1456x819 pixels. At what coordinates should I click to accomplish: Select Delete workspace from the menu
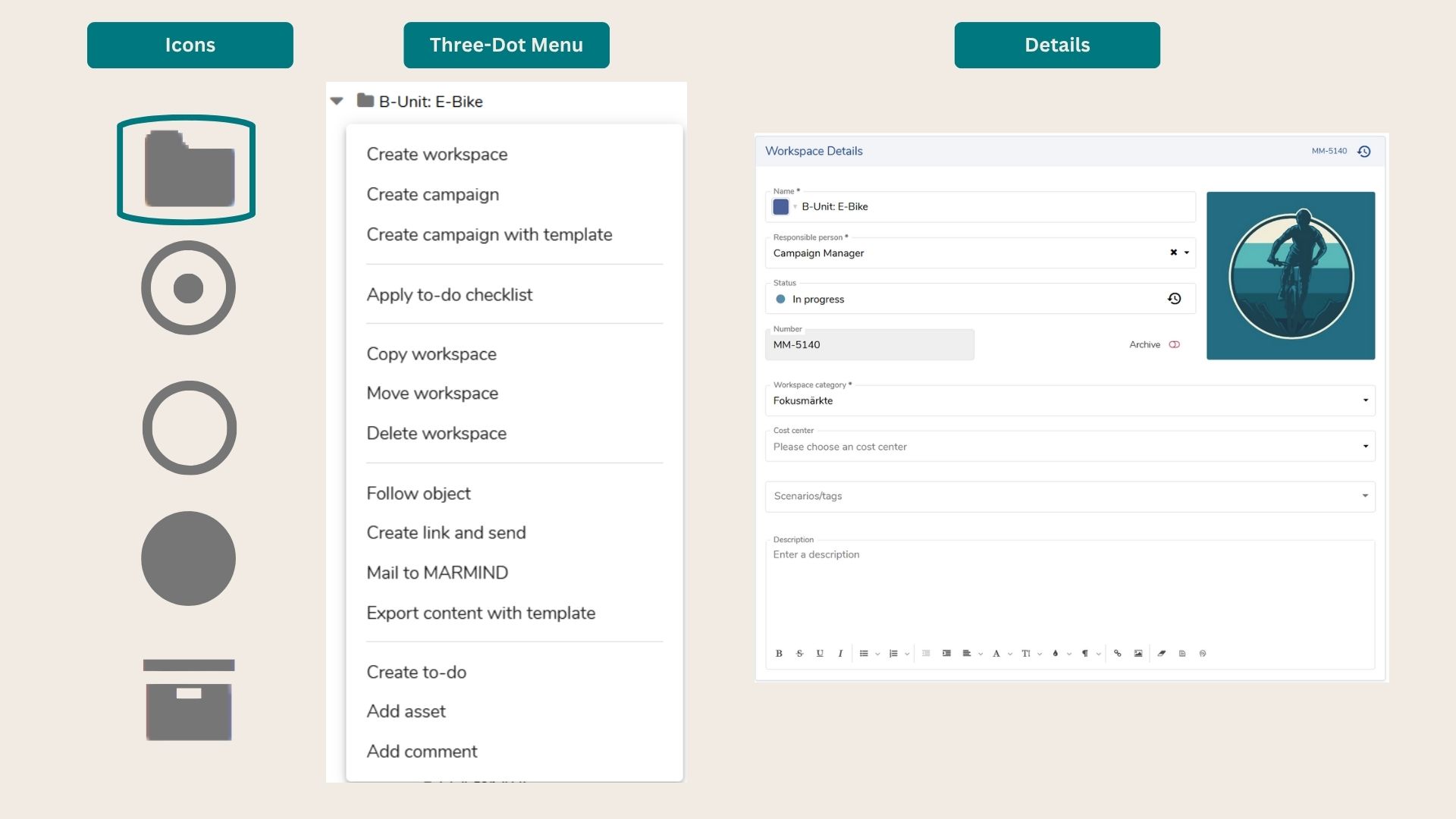tap(436, 433)
